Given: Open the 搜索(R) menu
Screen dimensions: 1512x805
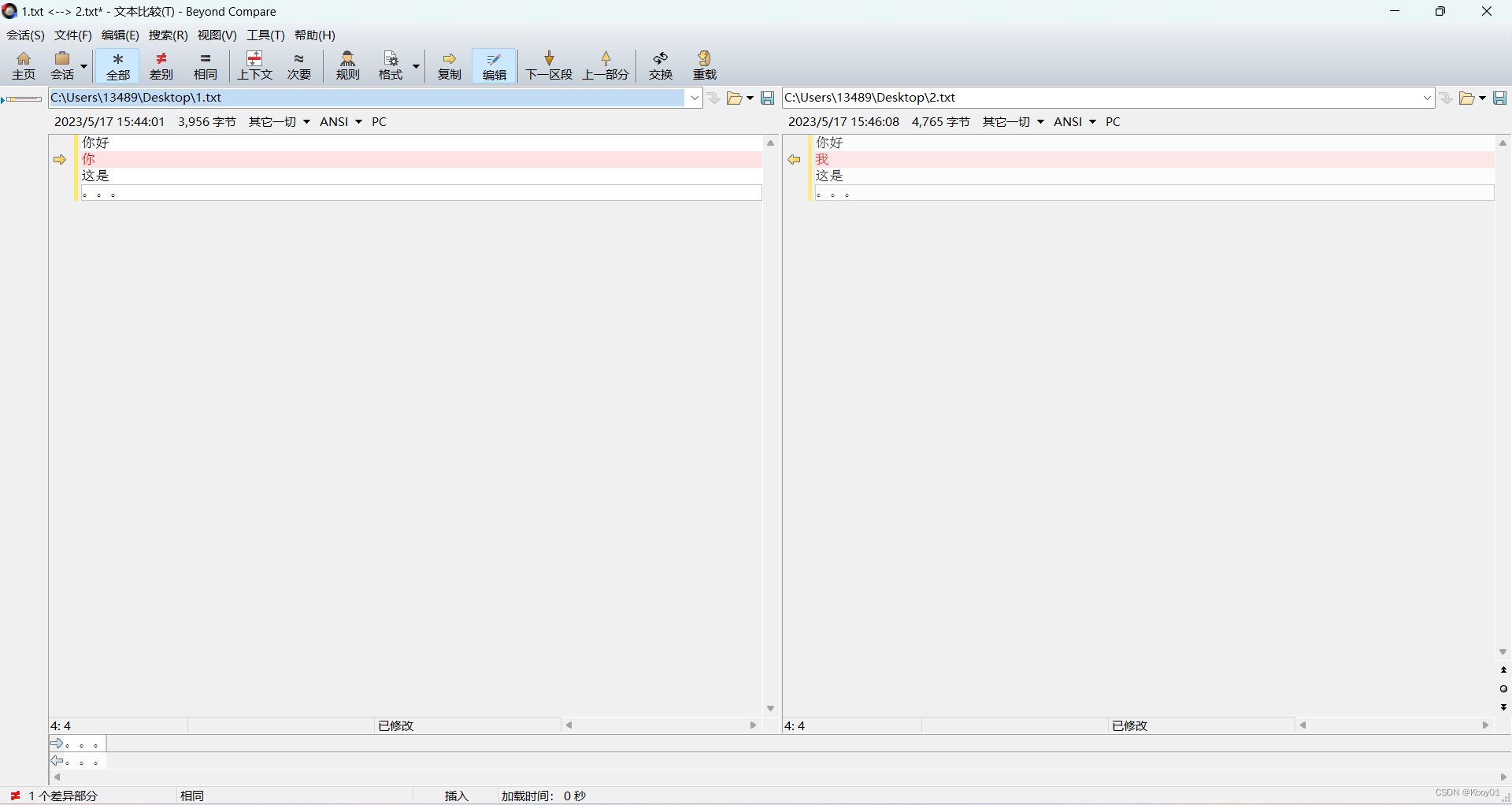Looking at the screenshot, I should click(169, 35).
